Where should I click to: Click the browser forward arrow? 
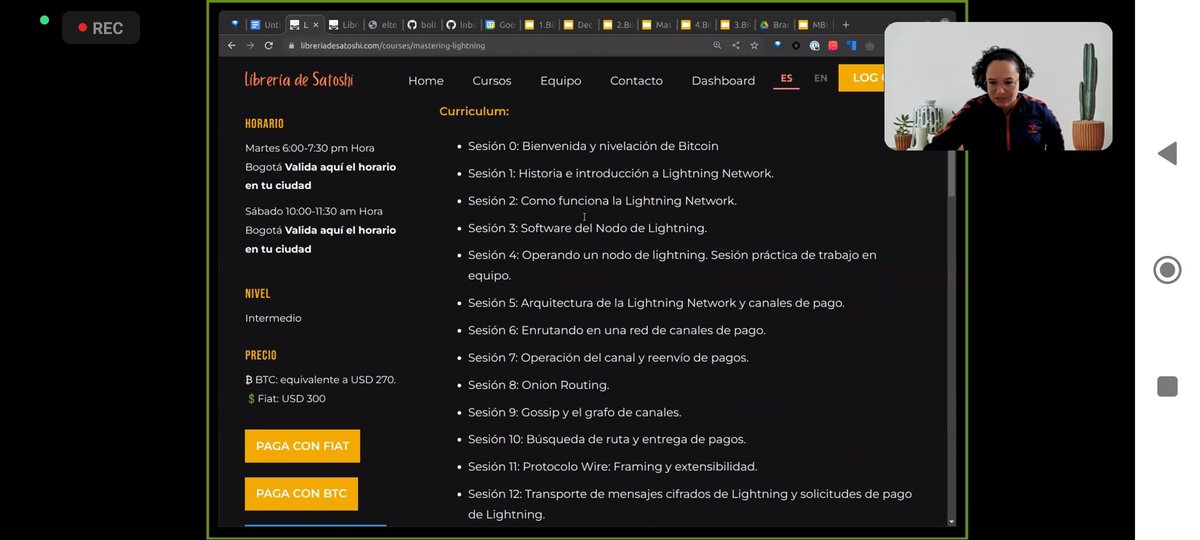click(x=250, y=45)
